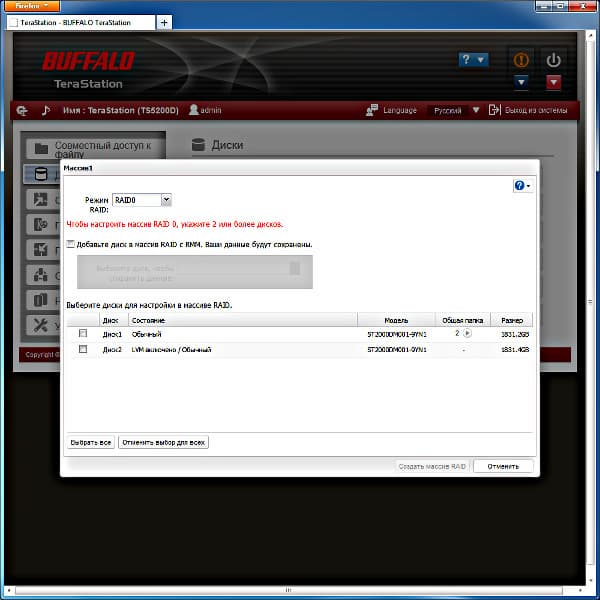Click the home icon in the red bar
This screenshot has width=600, height=600.
22,111
